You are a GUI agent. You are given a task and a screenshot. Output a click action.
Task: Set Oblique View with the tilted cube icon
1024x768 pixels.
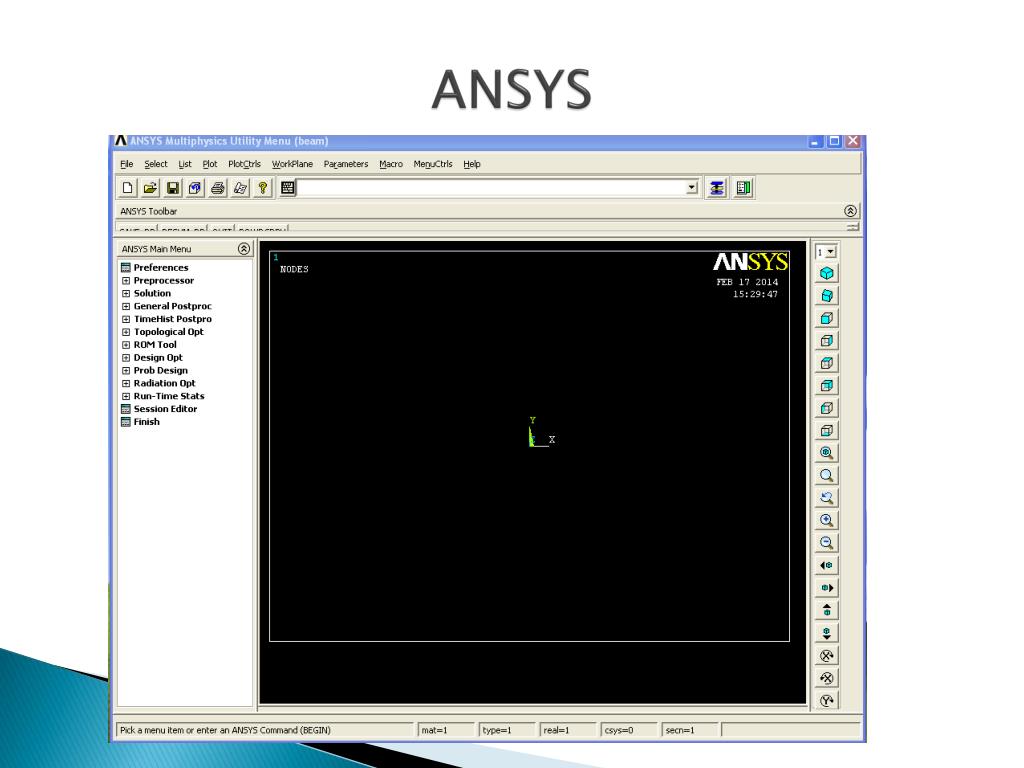pyautogui.click(x=827, y=296)
